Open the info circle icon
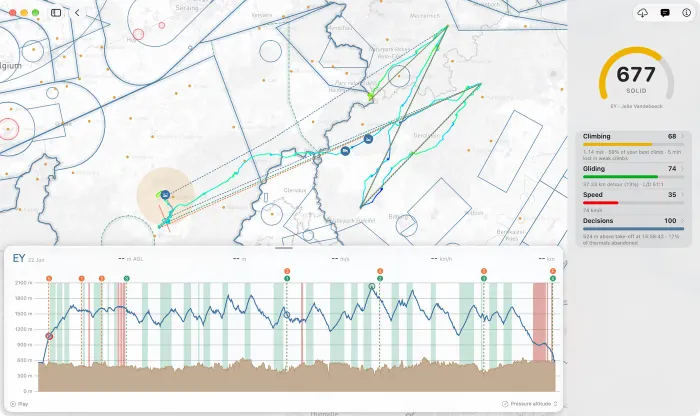Image resolution: width=700 pixels, height=416 pixels. (x=687, y=13)
